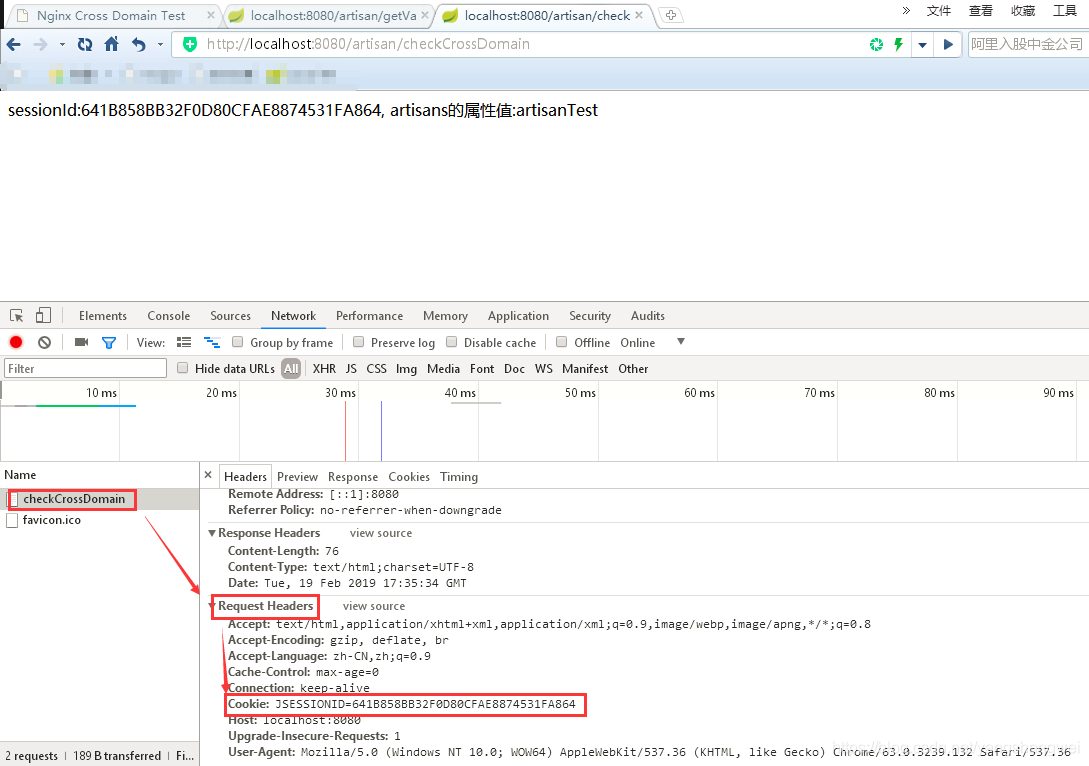Reload the page with refresh icon
Viewport: 1089px width, 766px height.
[85, 44]
